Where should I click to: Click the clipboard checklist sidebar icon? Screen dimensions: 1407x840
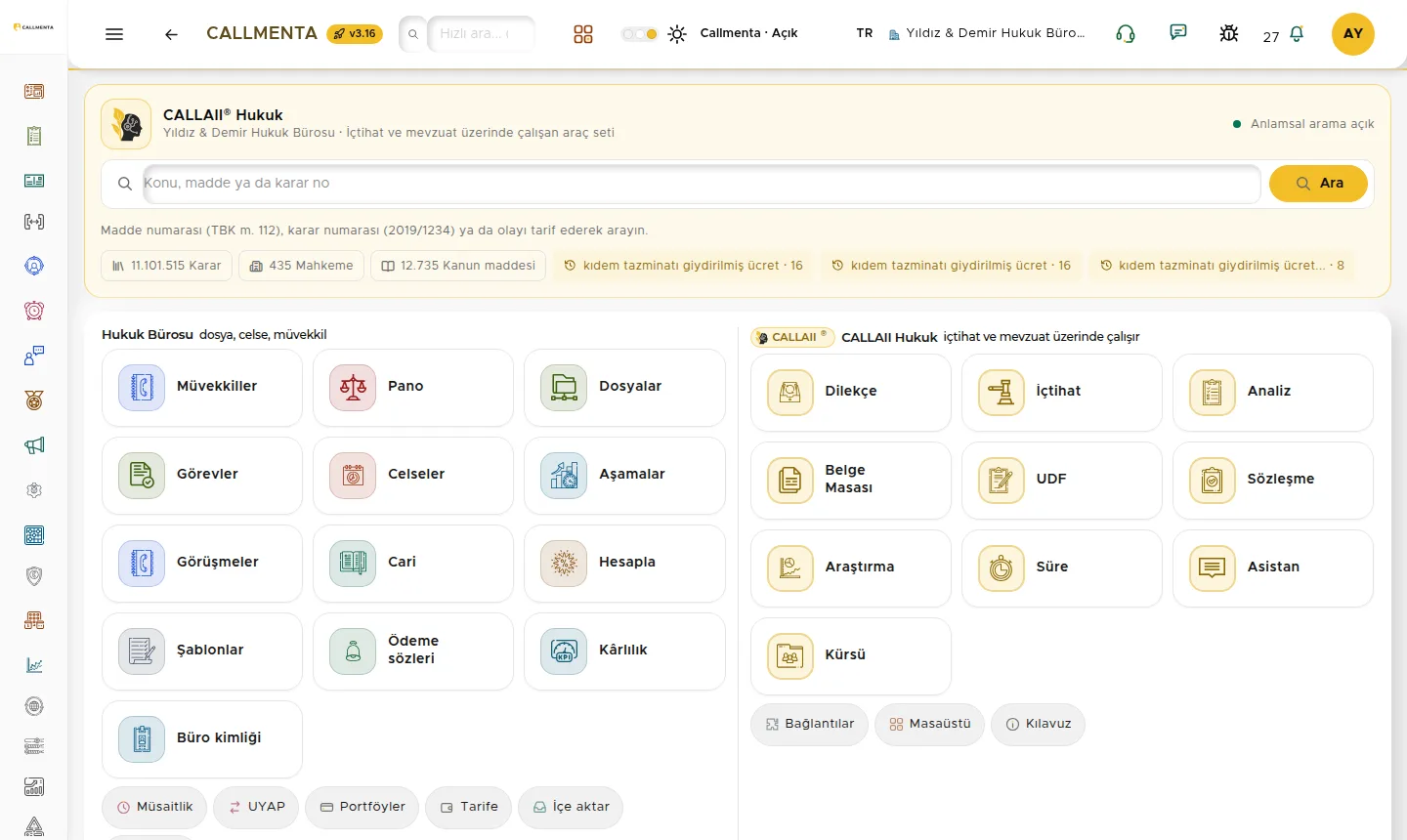[34, 136]
